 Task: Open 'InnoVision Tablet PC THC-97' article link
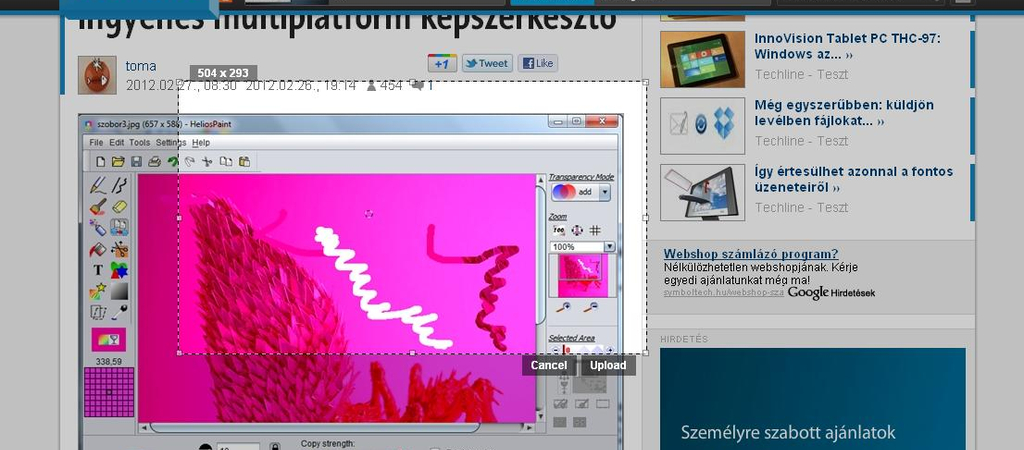[848, 46]
